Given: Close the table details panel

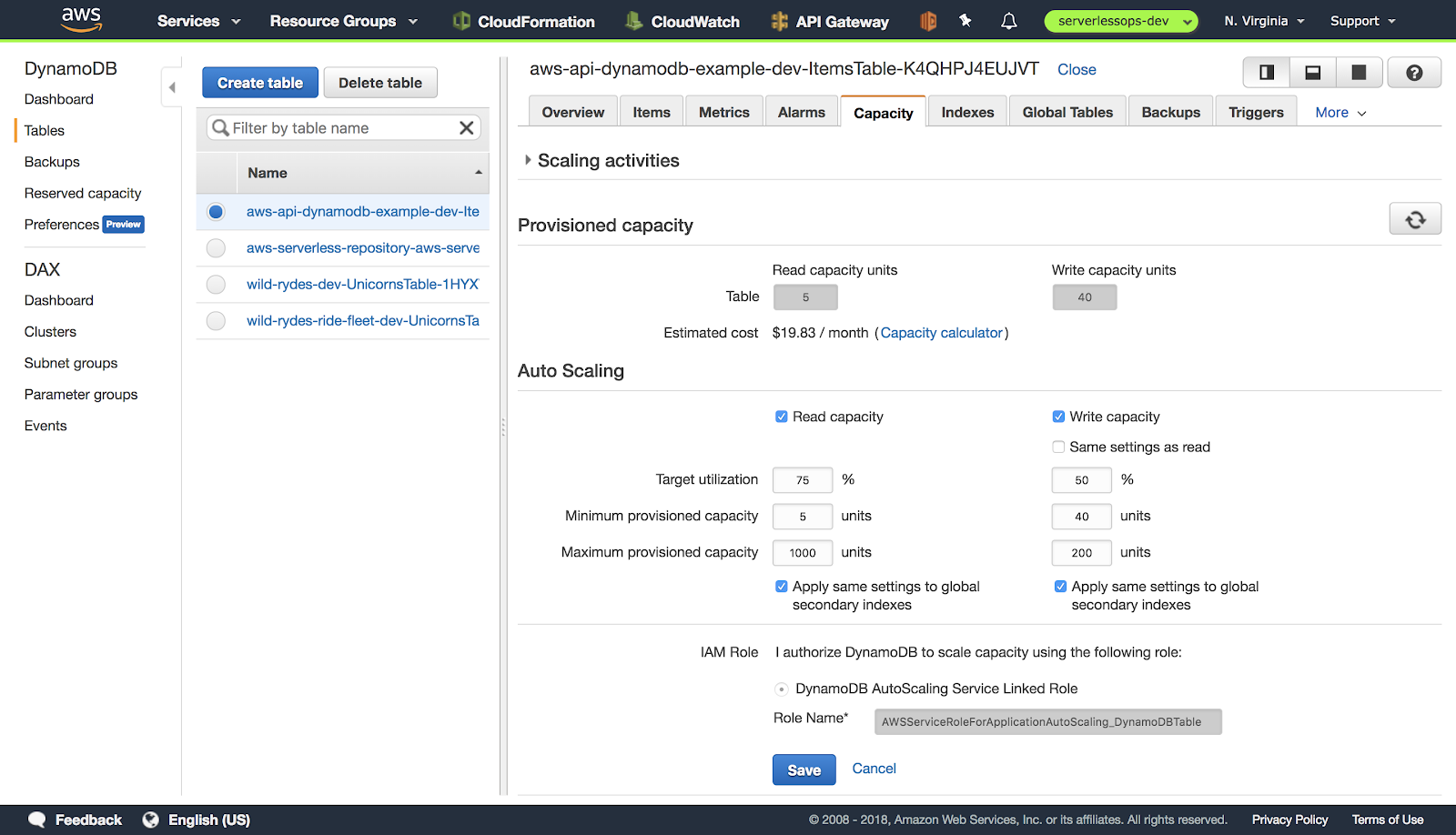Looking at the screenshot, I should 1077,69.
